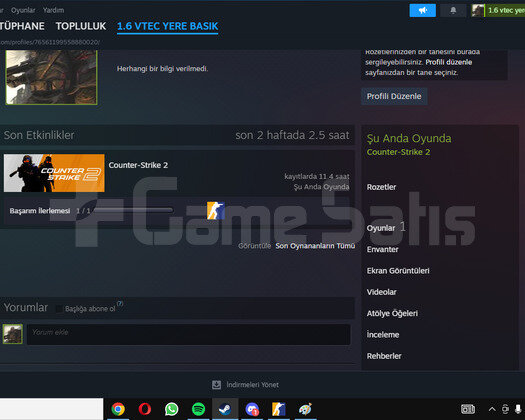Open Ekran Görüntüleri
Image resolution: width=525 pixels, height=420 pixels.
398,271
